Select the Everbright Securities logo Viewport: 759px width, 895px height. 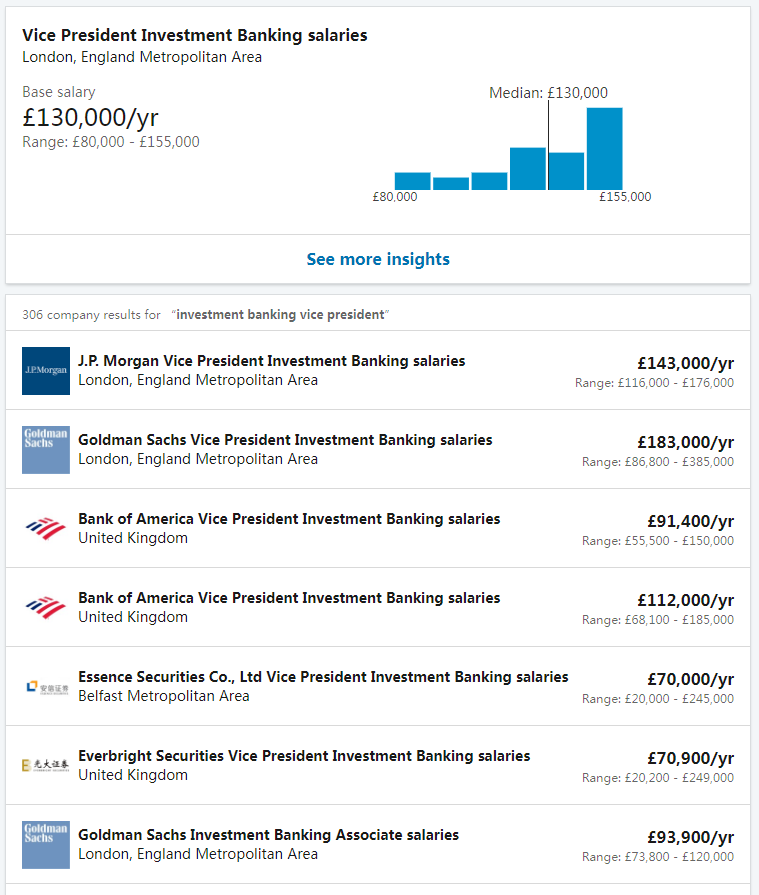point(46,766)
